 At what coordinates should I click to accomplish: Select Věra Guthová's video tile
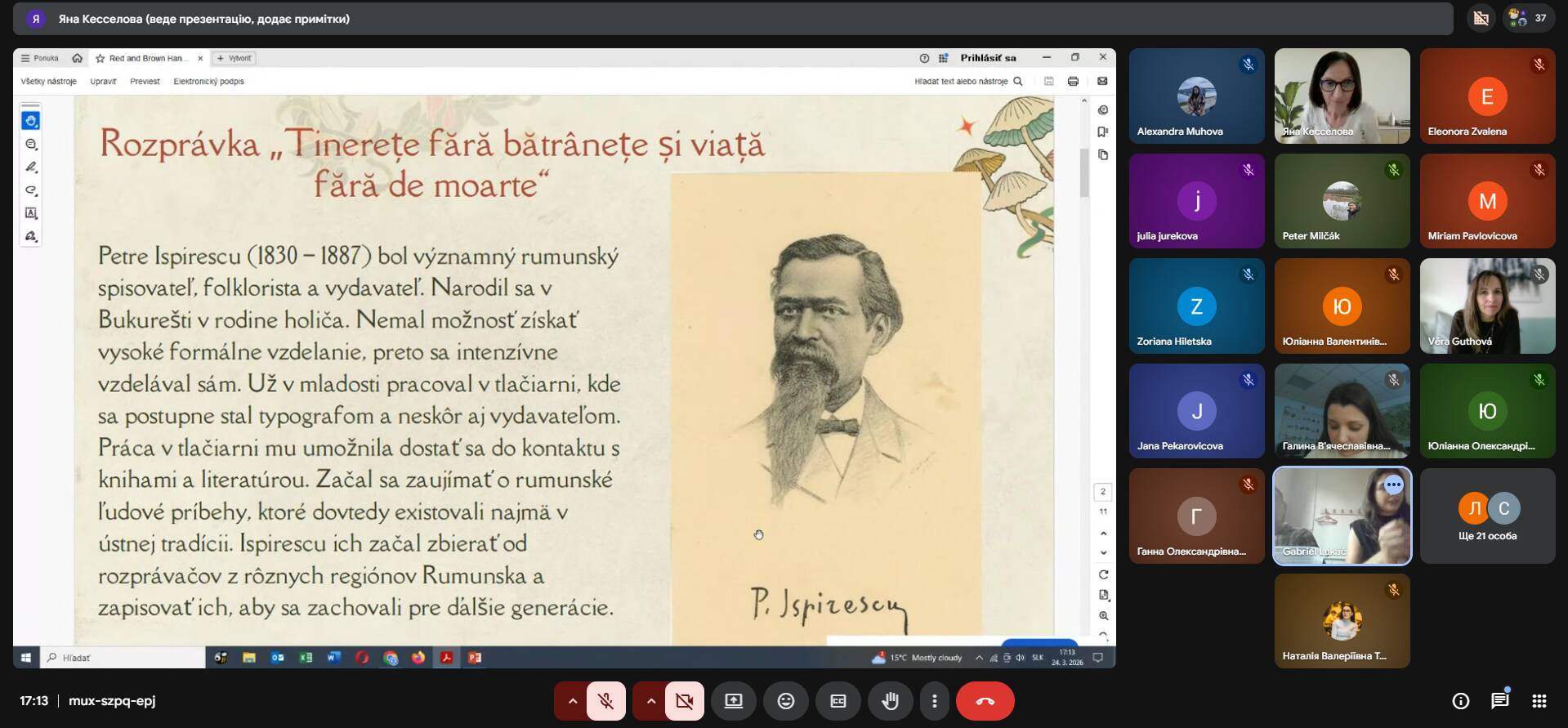(1487, 306)
